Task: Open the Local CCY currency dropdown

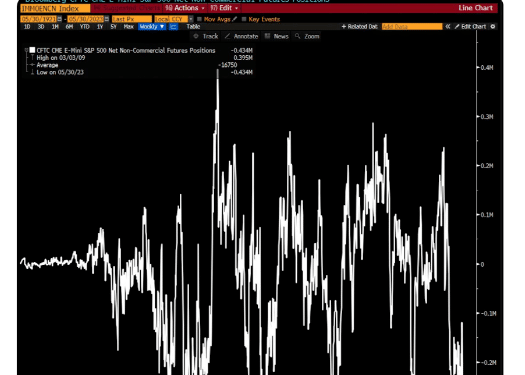Action: pyautogui.click(x=174, y=19)
